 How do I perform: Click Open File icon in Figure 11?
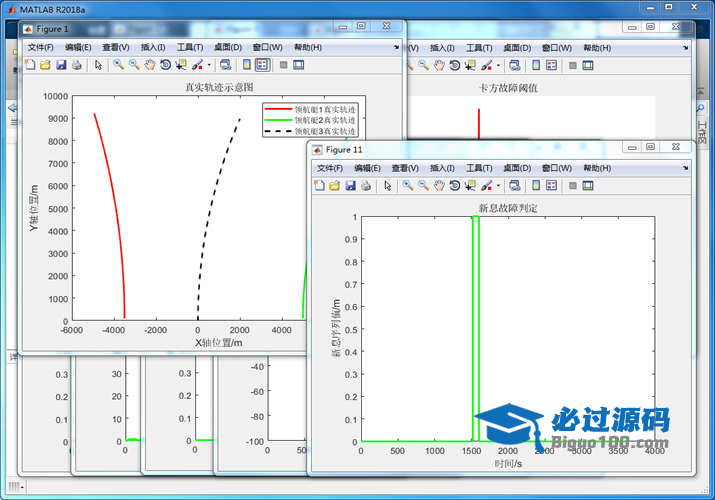tap(334, 186)
